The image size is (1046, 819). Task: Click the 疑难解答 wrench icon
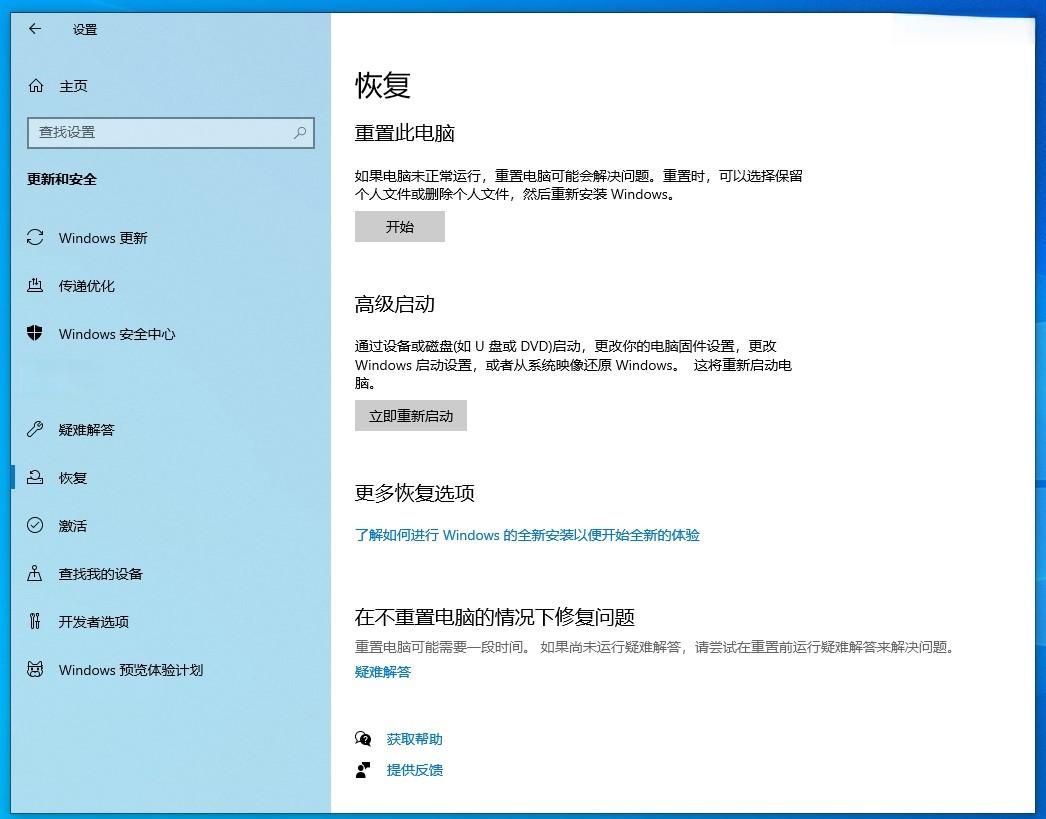pyautogui.click(x=35, y=430)
